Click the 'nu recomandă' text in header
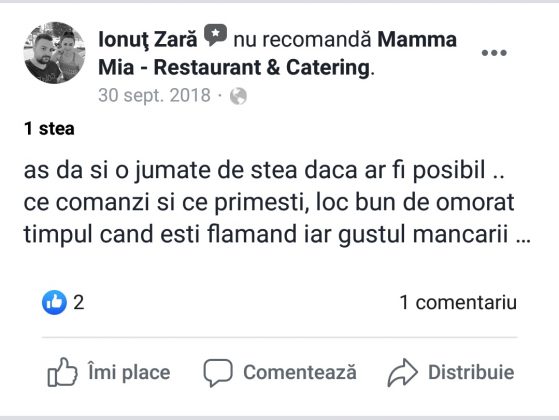Viewport: 559px width, 420px height. 302,39
